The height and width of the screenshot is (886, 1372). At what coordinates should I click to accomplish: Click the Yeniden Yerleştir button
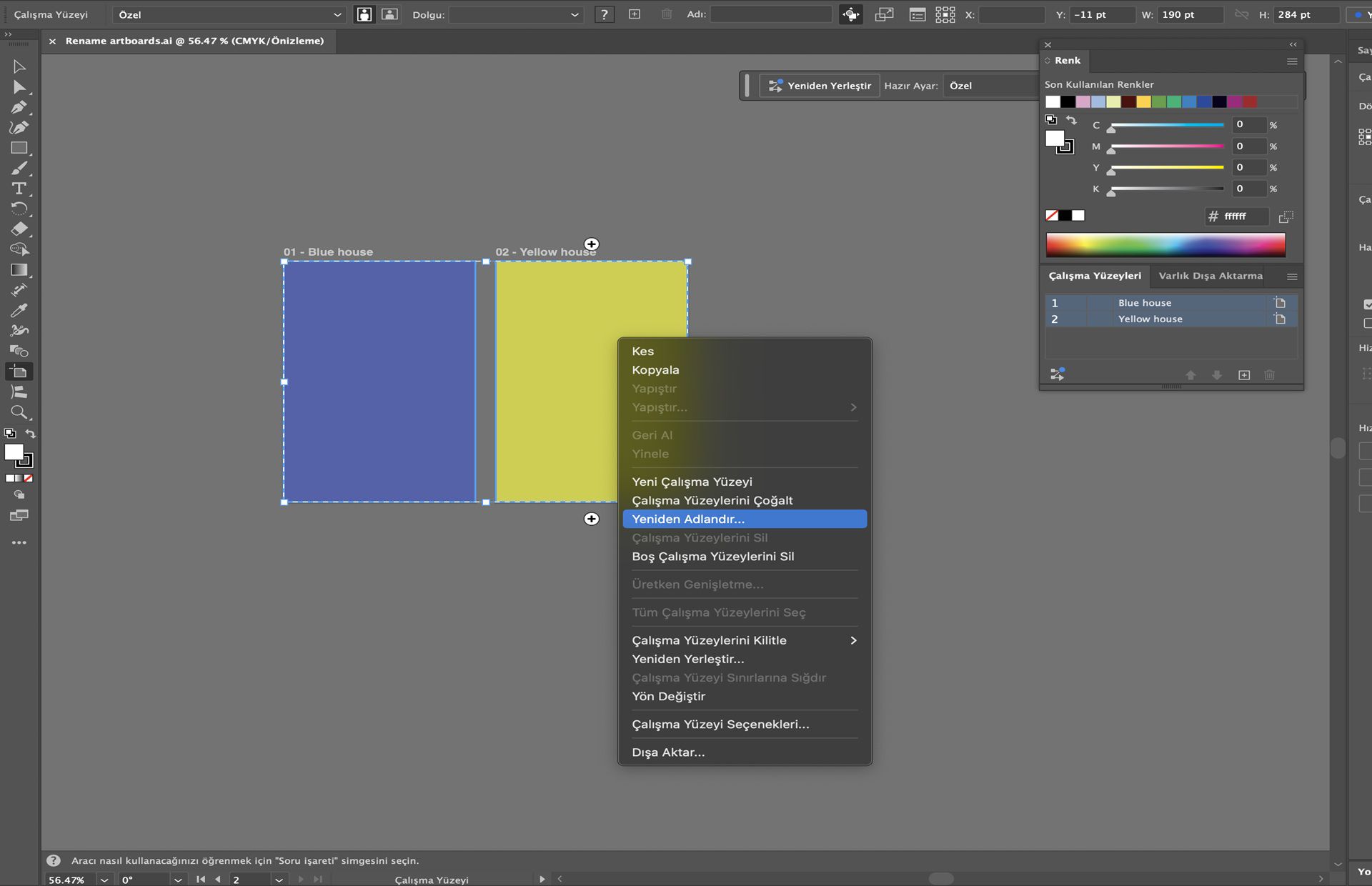point(820,86)
